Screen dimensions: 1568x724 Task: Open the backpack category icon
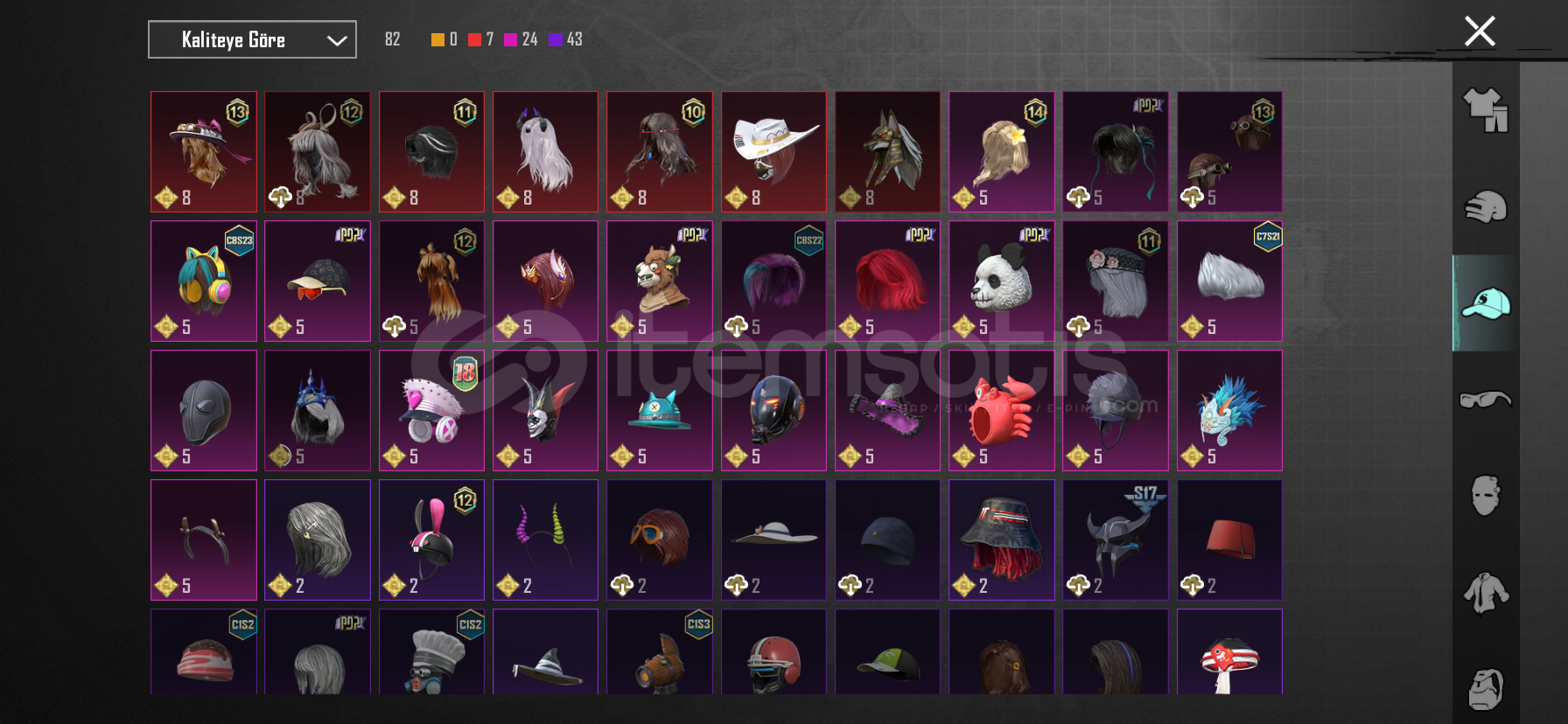[x=1486, y=689]
